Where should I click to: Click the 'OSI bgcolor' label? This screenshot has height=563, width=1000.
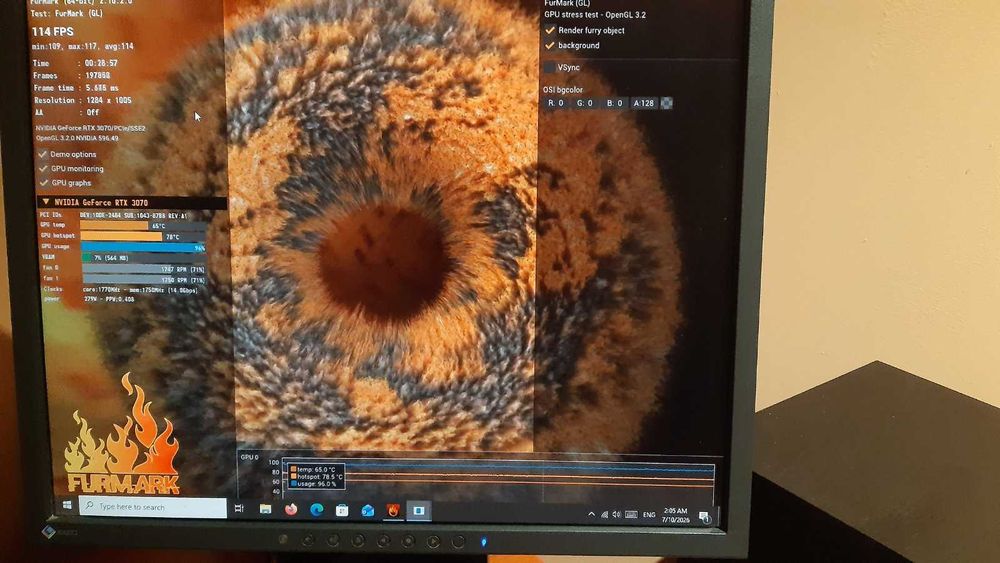pos(563,90)
